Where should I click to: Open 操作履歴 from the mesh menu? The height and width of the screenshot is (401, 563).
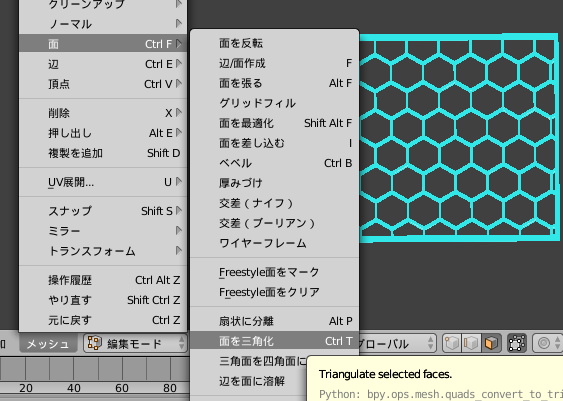(x=103, y=280)
